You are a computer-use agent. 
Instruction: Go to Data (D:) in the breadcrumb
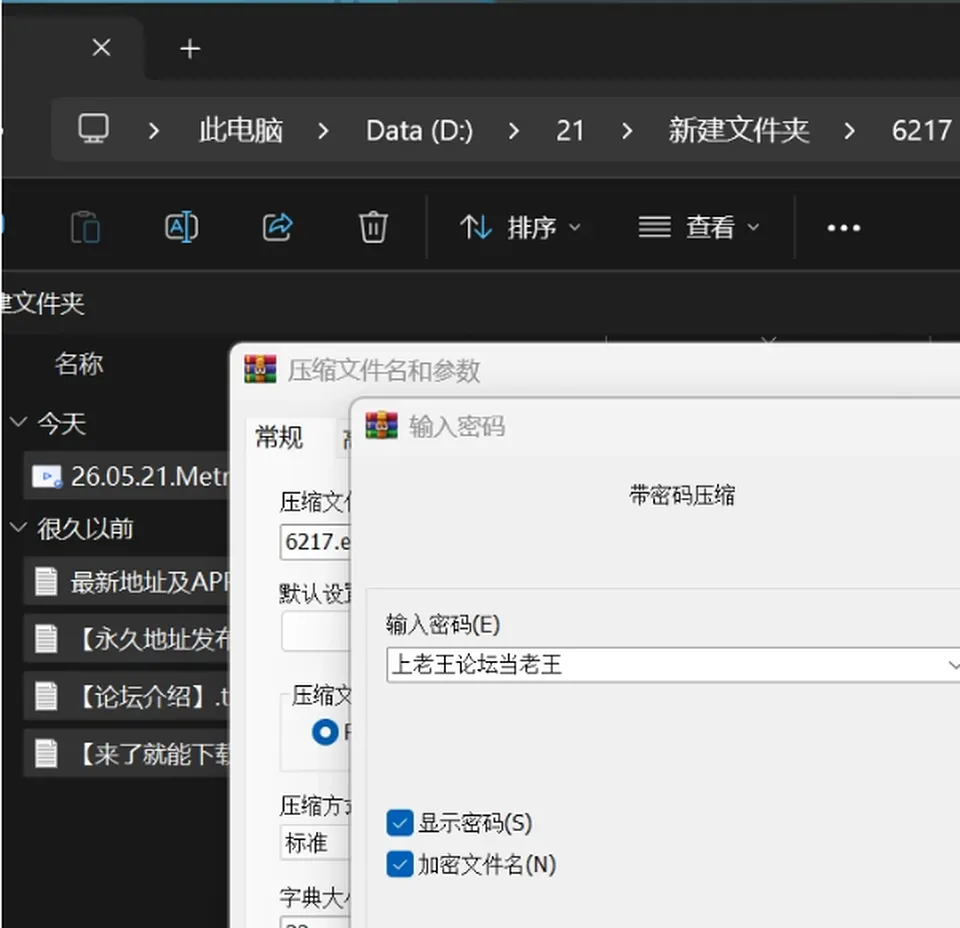419,130
